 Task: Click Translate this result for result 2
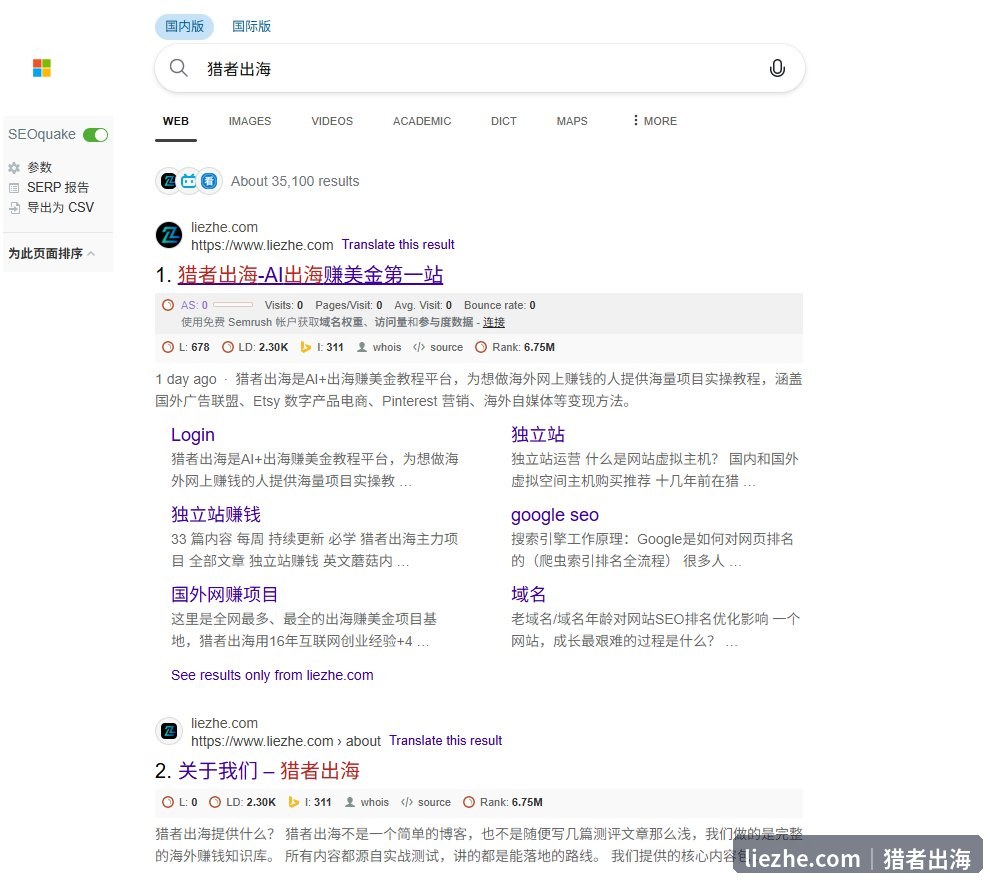[445, 741]
